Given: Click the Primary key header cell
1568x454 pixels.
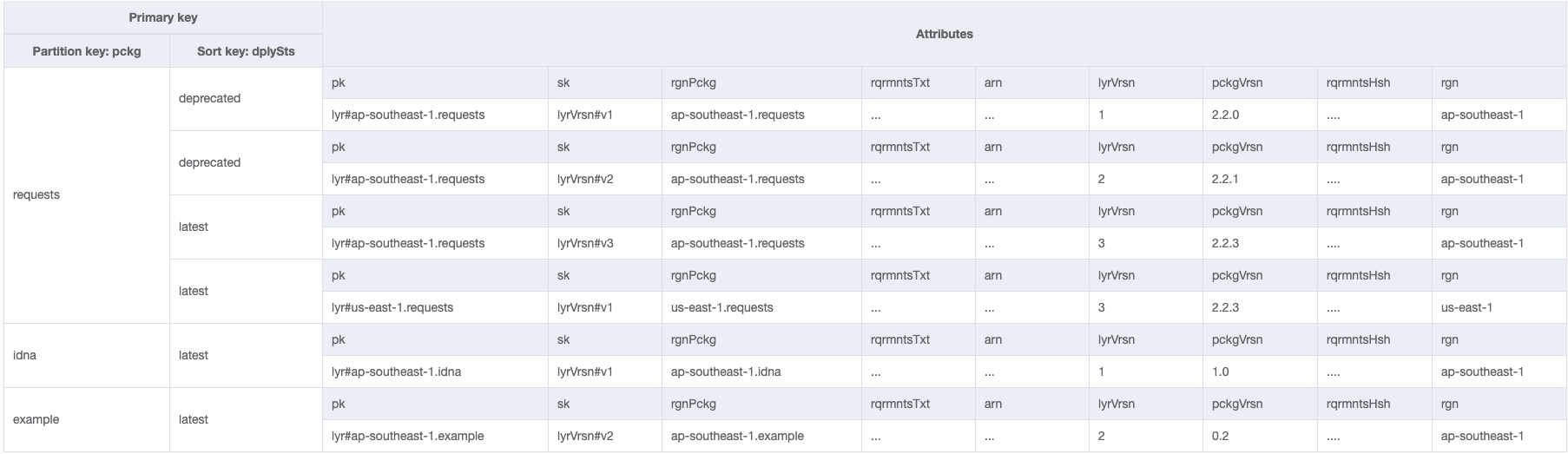Looking at the screenshot, I should 163,17.
